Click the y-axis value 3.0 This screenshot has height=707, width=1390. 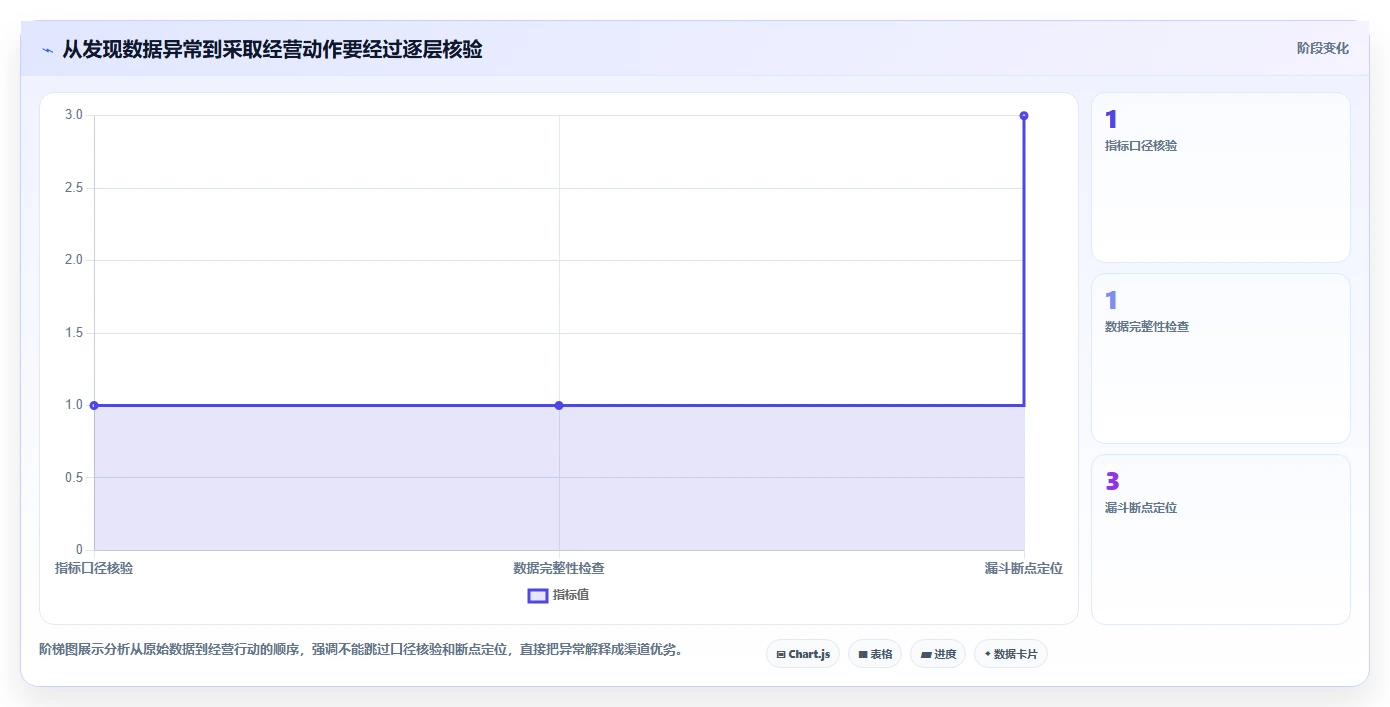[x=74, y=115]
